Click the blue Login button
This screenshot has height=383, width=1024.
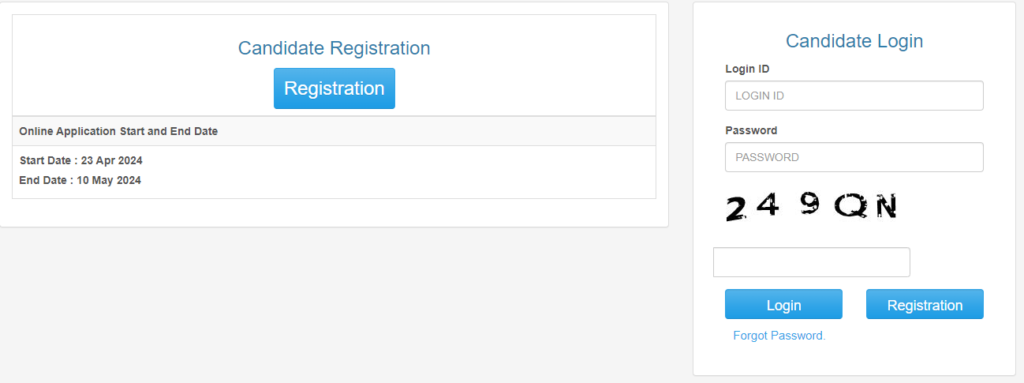[783, 305]
